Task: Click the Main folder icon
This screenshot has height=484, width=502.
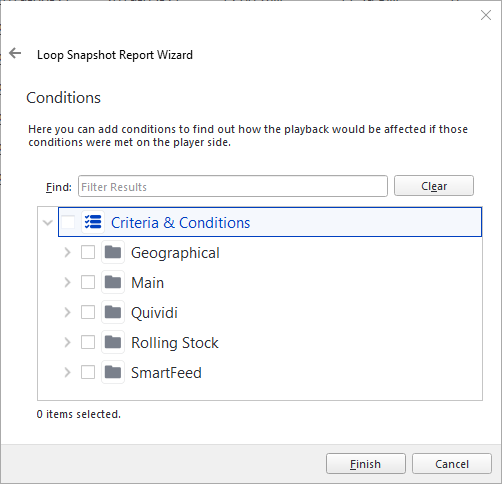Action: (113, 282)
